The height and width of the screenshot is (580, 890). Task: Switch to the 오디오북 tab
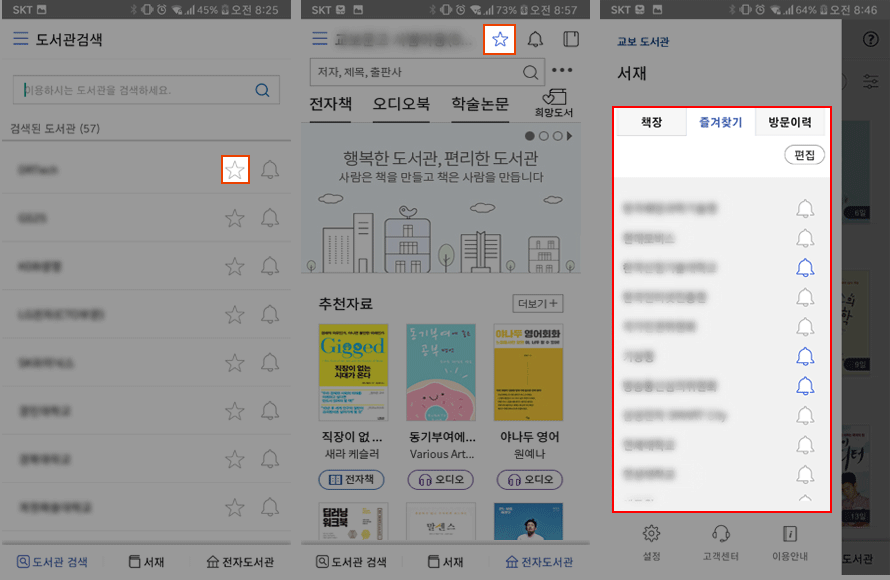click(x=400, y=104)
